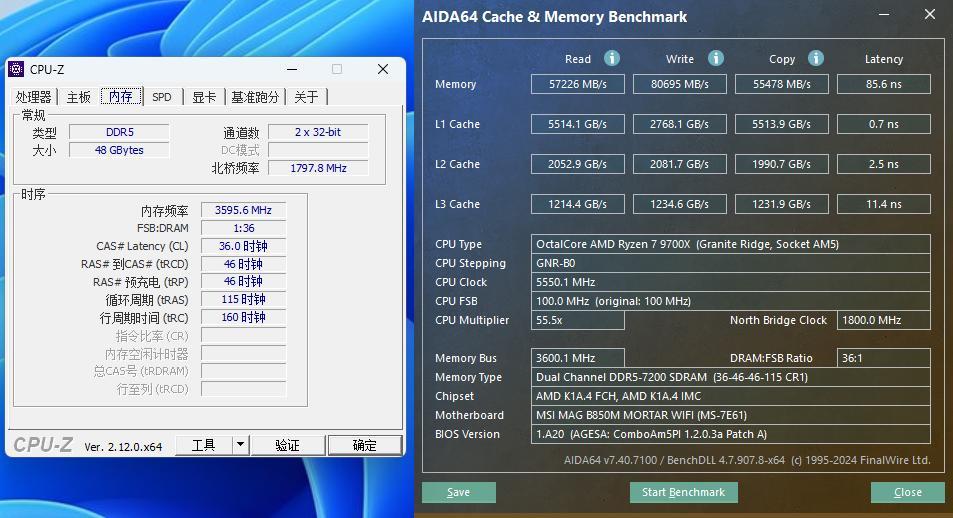This screenshot has height=518, width=953.
Task: Click the L1 Cache Read value 5514.1 GB/s
Action: click(x=578, y=124)
